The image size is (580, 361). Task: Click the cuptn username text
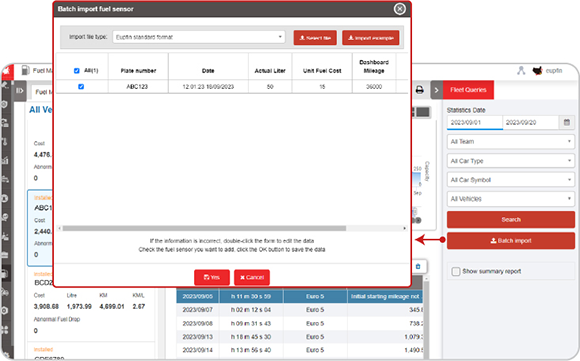coord(554,71)
